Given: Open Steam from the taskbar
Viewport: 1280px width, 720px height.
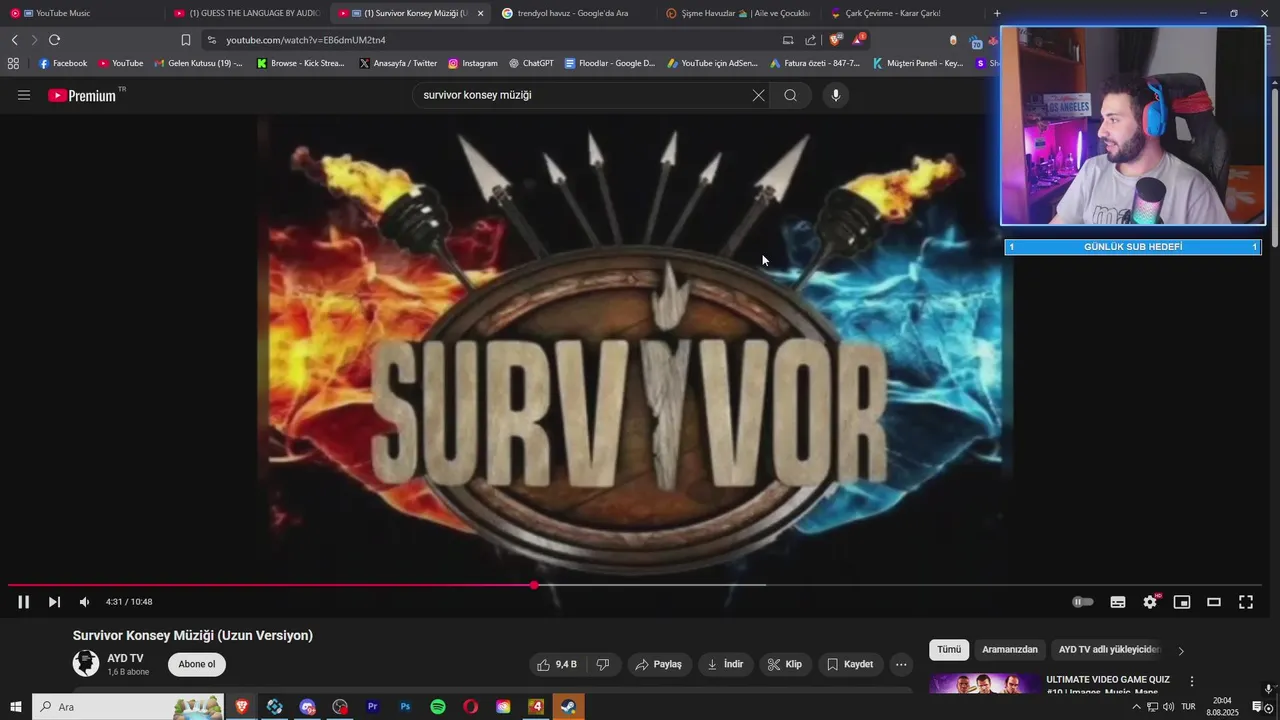Looking at the screenshot, I should [x=568, y=707].
